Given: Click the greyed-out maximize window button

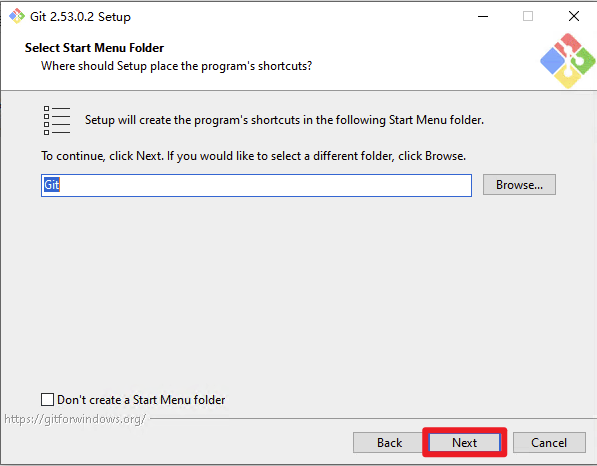Looking at the screenshot, I should point(528,16).
